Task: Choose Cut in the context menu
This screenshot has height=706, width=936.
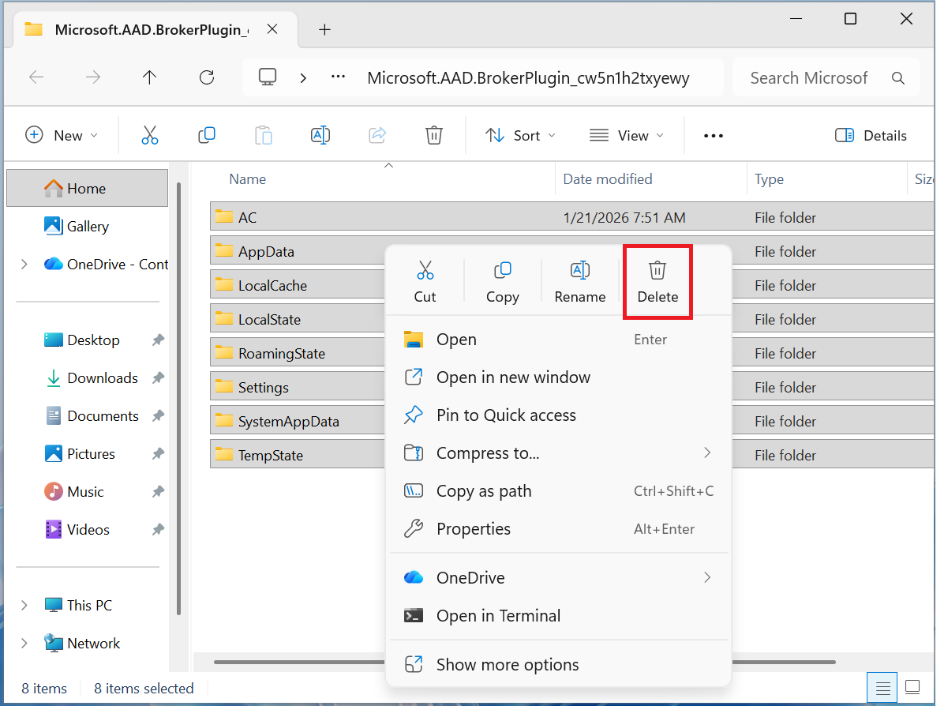Action: click(x=425, y=281)
